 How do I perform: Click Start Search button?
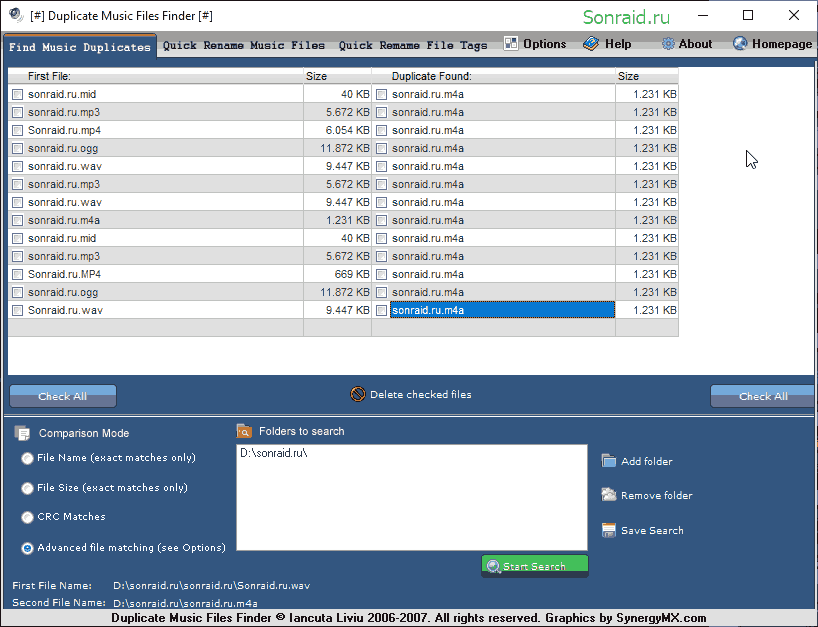[535, 566]
